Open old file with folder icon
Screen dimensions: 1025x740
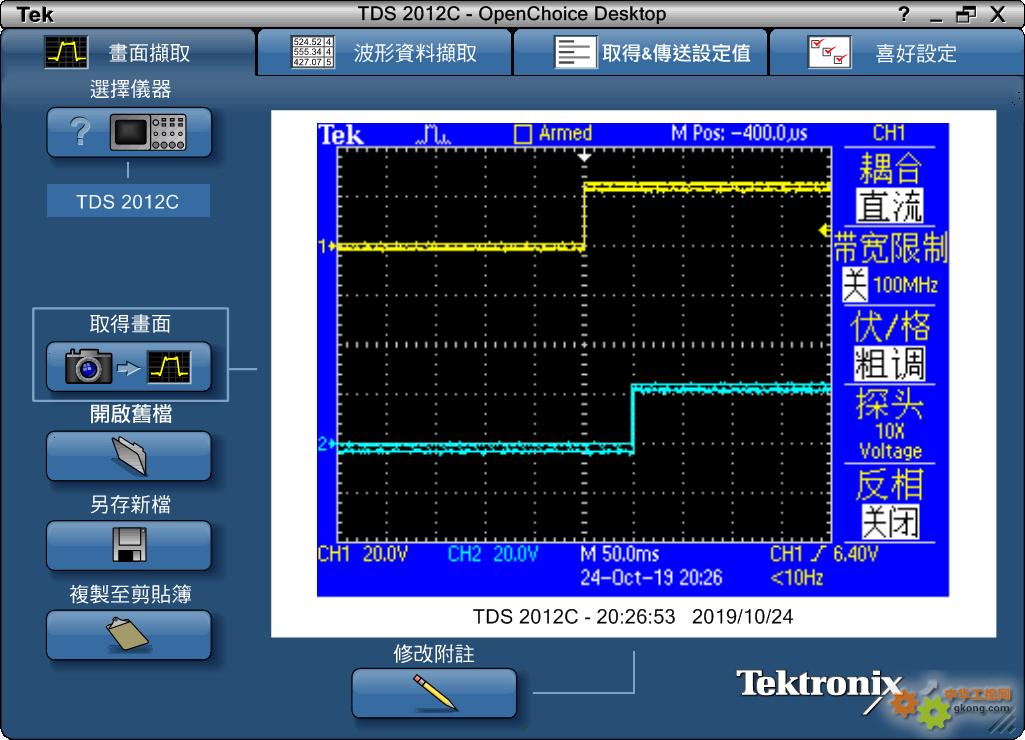(129, 456)
